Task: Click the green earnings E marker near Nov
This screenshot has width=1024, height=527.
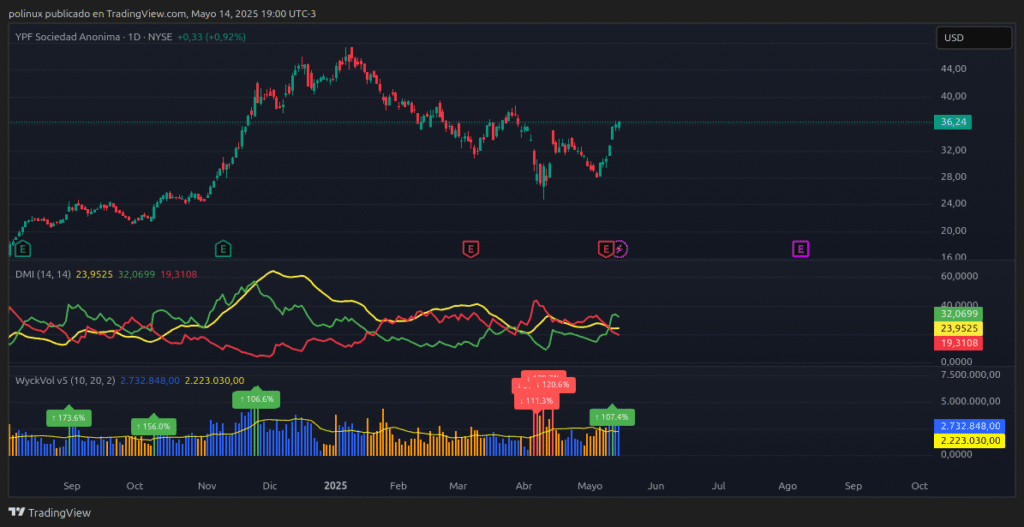Action: [x=223, y=248]
